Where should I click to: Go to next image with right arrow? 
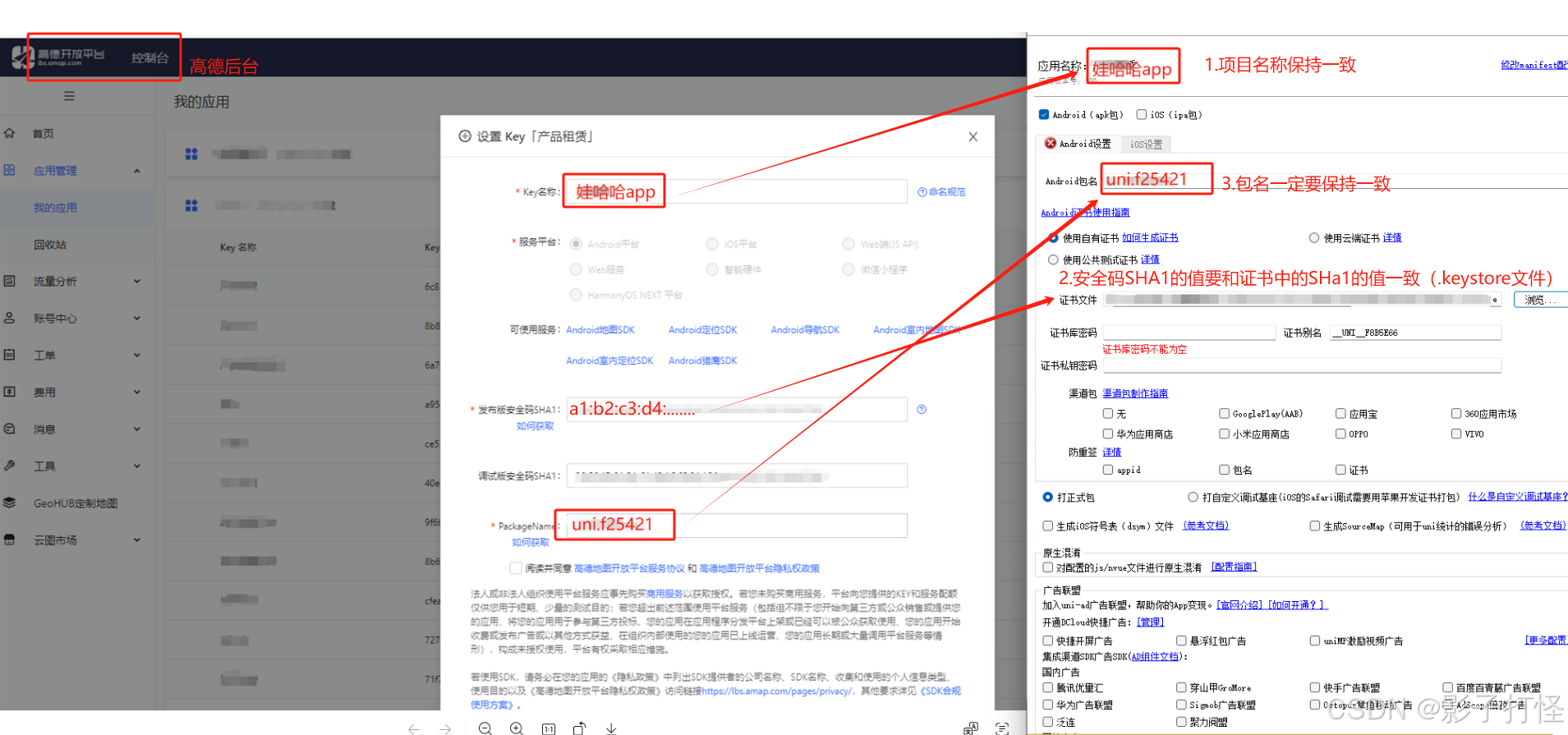click(445, 728)
